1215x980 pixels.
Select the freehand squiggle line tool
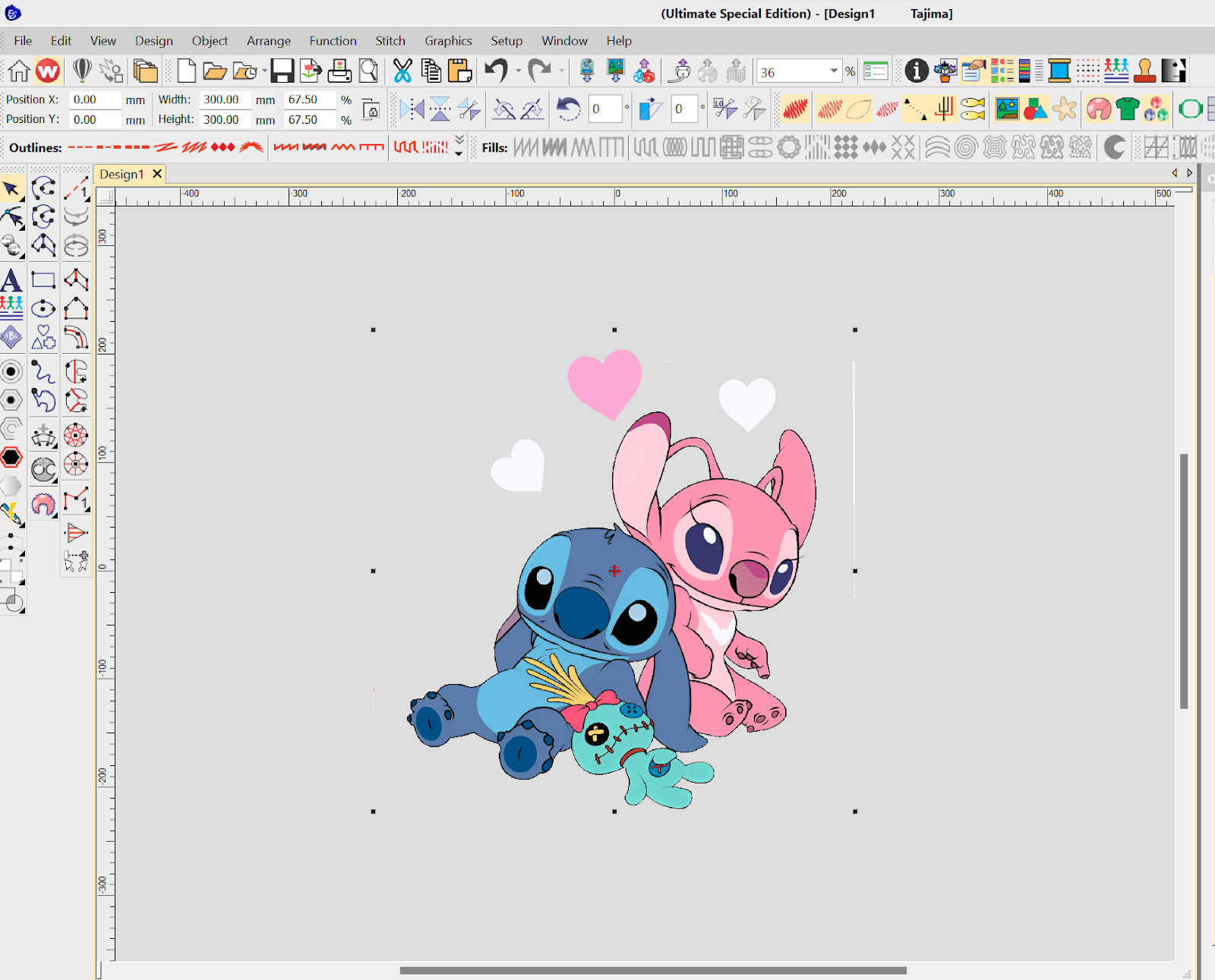tap(43, 371)
